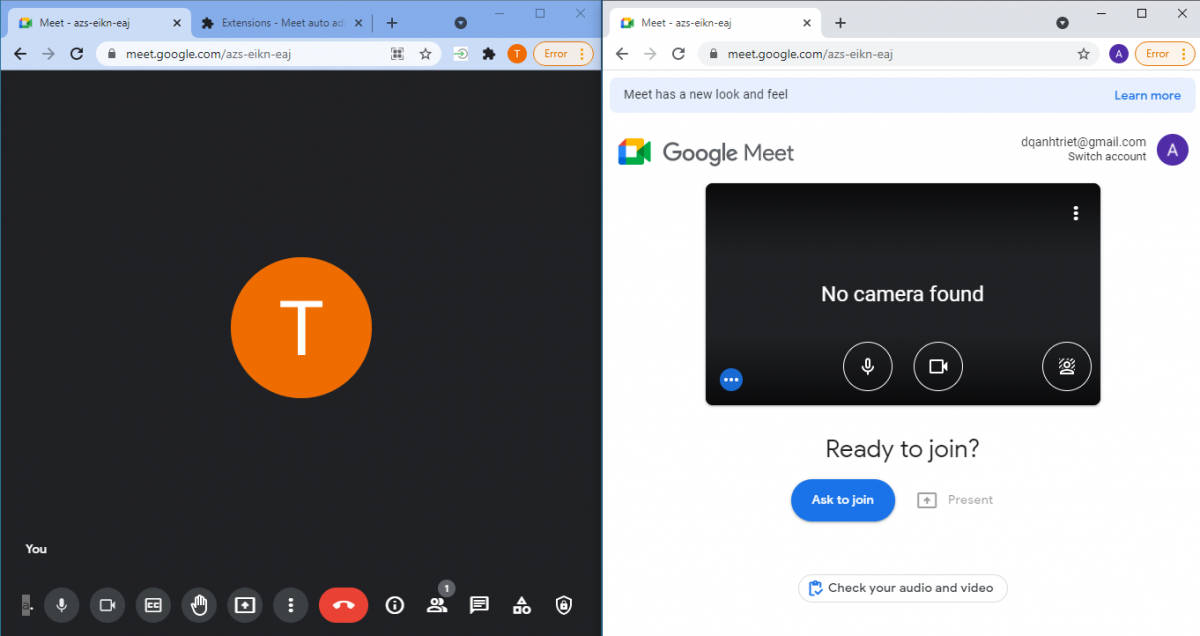
Task: Turn off camera in left meeting toolbar
Action: (x=107, y=605)
